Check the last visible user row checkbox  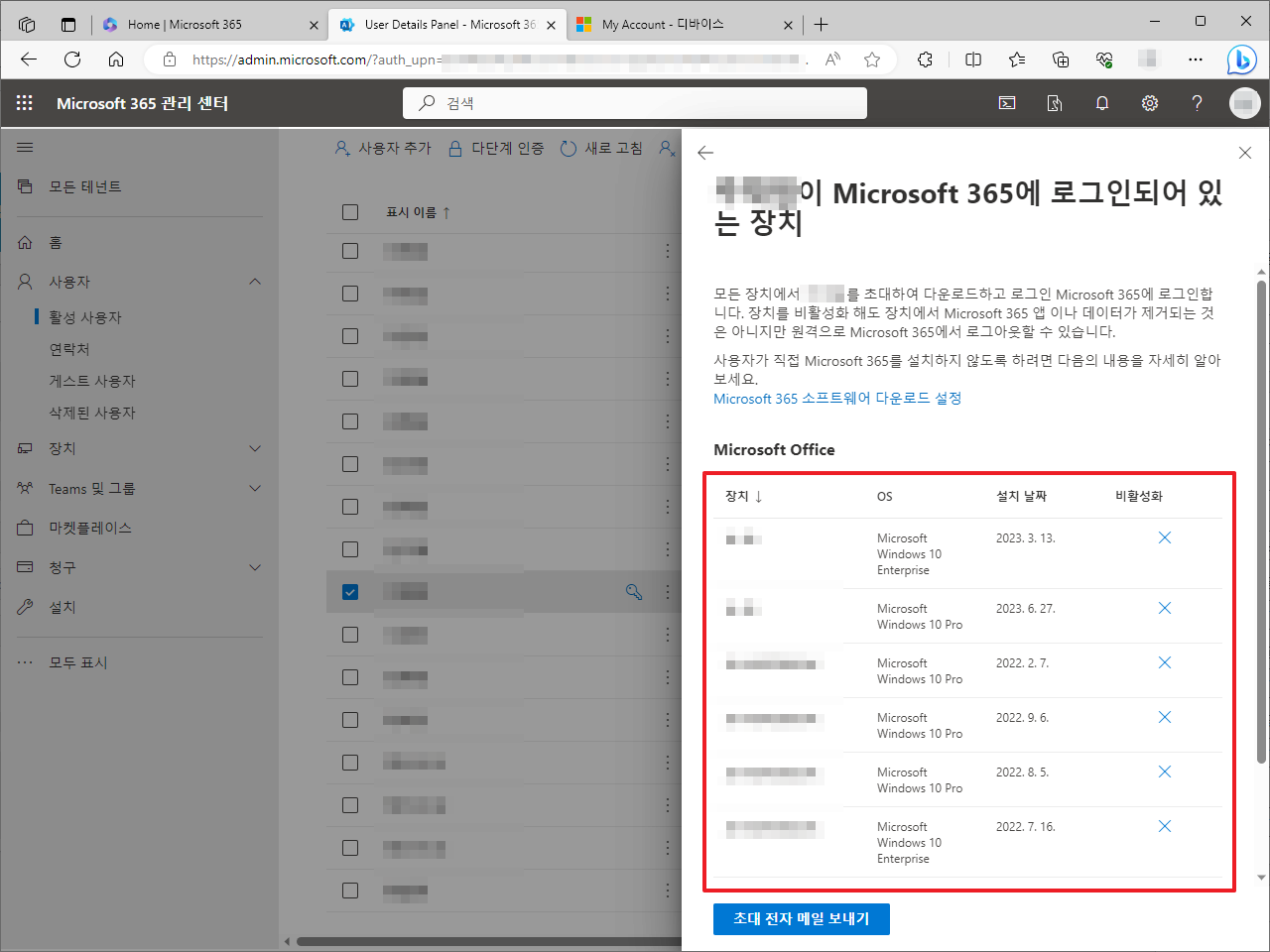(350, 891)
